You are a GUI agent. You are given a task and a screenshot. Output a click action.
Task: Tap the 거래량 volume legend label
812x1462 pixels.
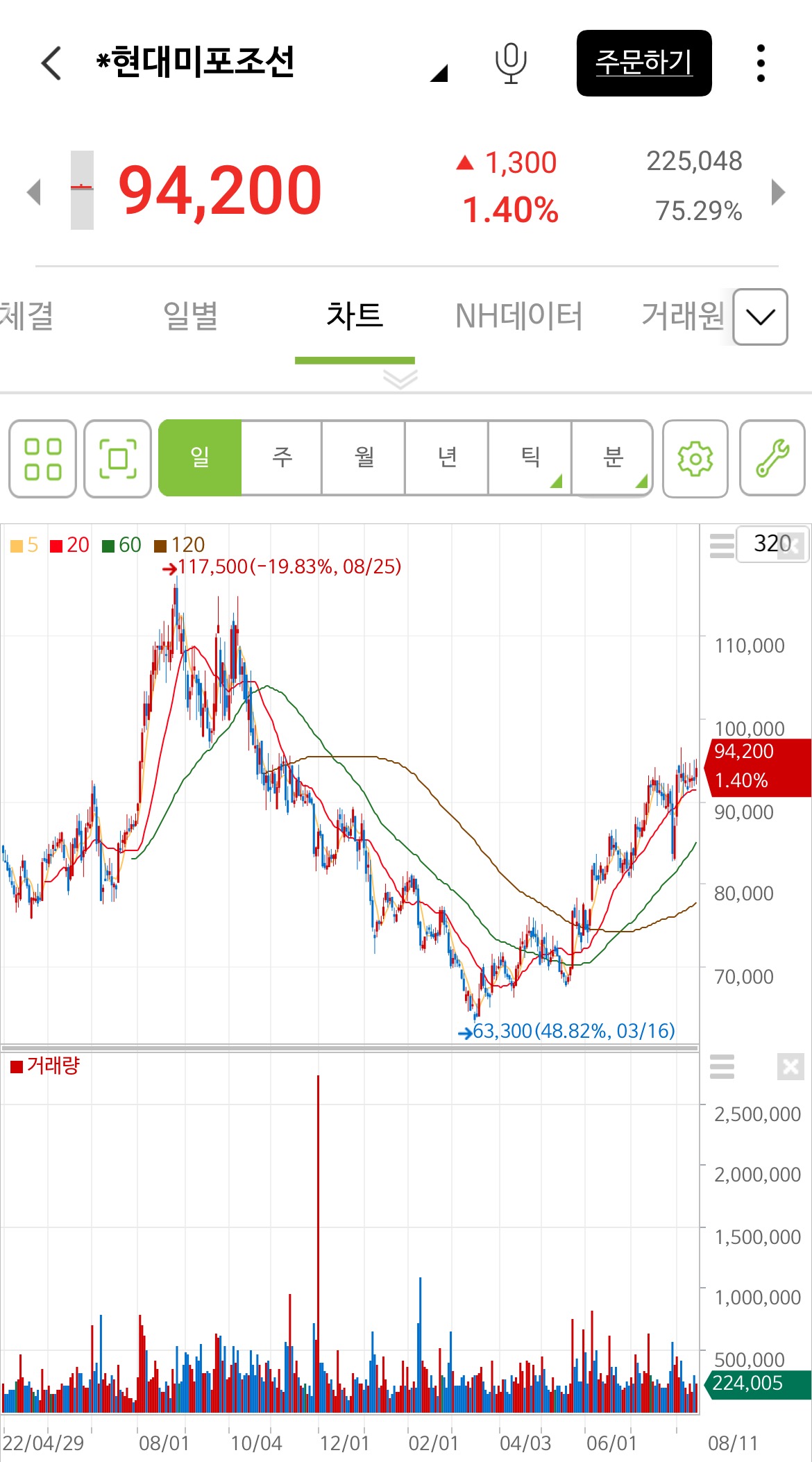tap(45, 1066)
